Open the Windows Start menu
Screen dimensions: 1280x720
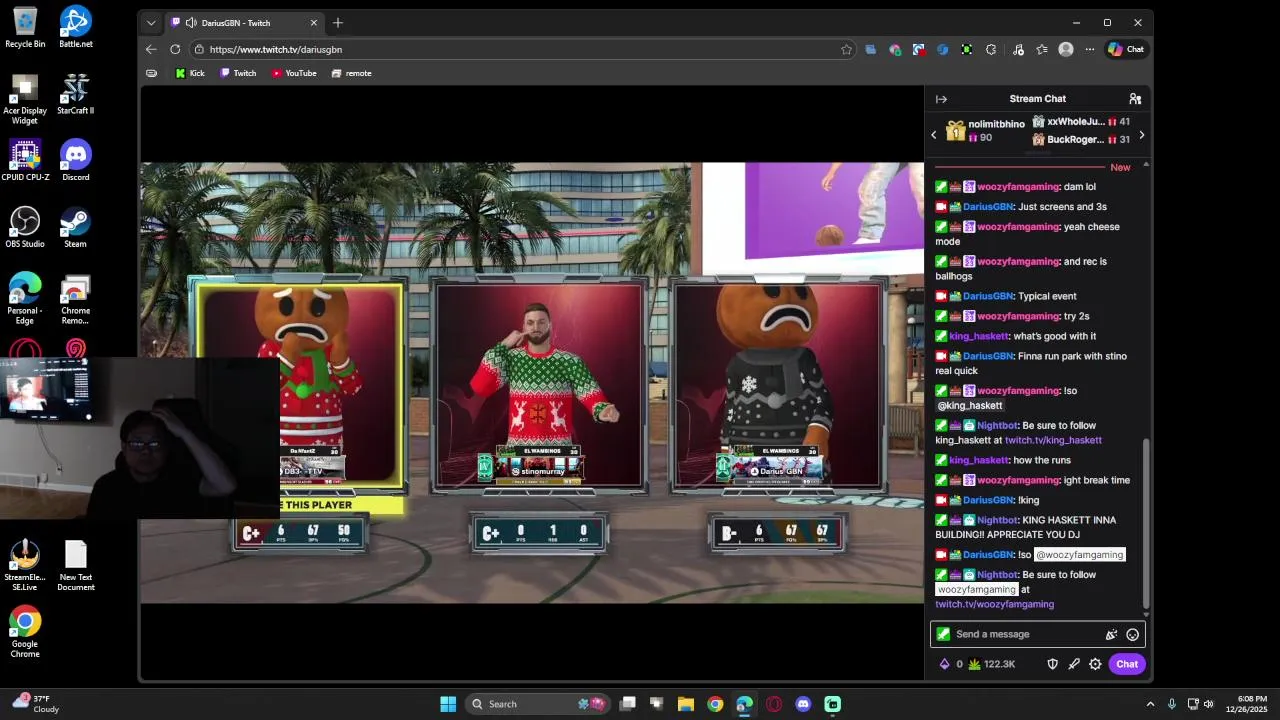point(448,704)
